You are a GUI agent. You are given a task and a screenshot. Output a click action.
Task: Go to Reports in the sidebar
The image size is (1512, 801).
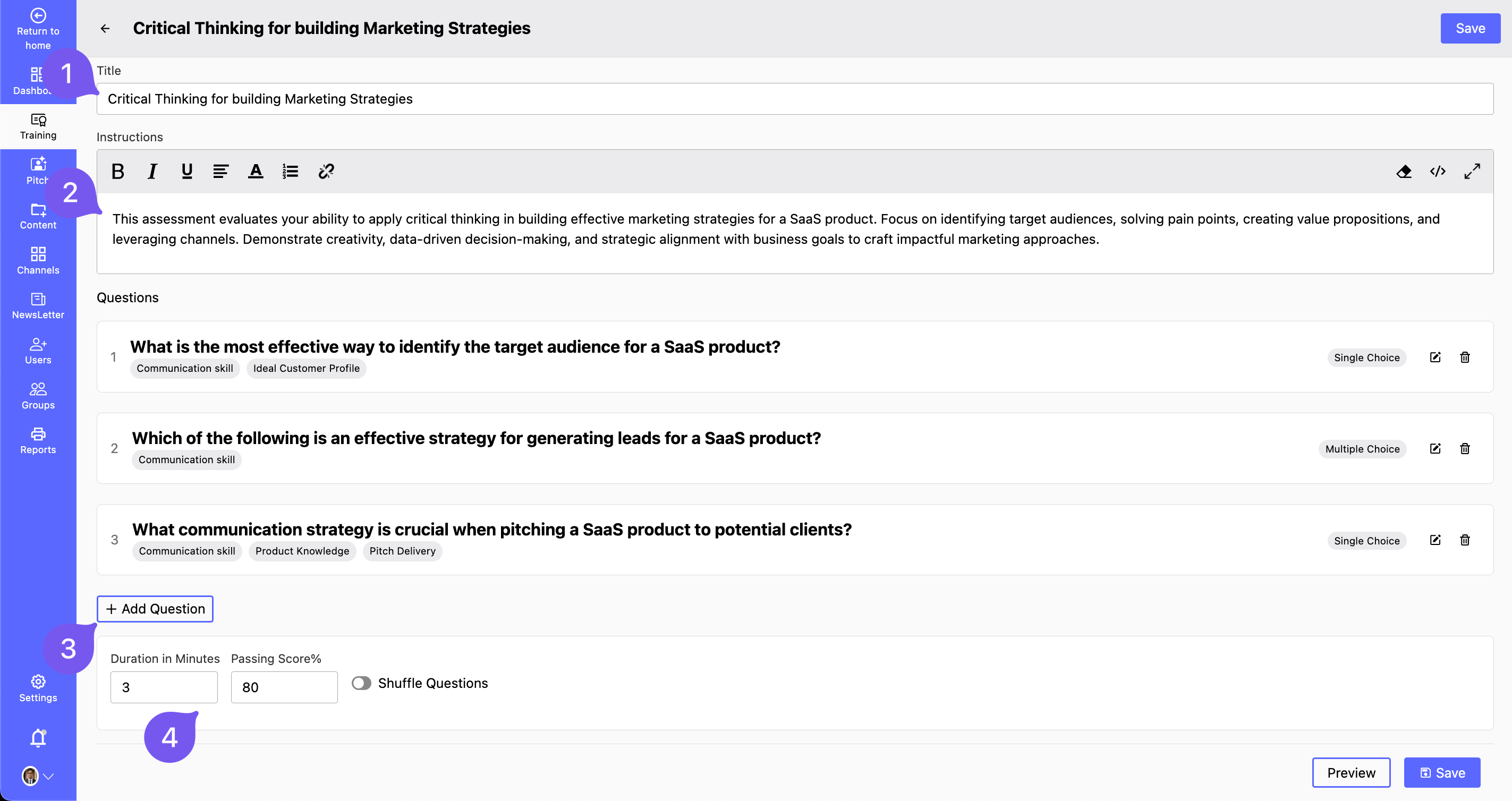pyautogui.click(x=38, y=440)
